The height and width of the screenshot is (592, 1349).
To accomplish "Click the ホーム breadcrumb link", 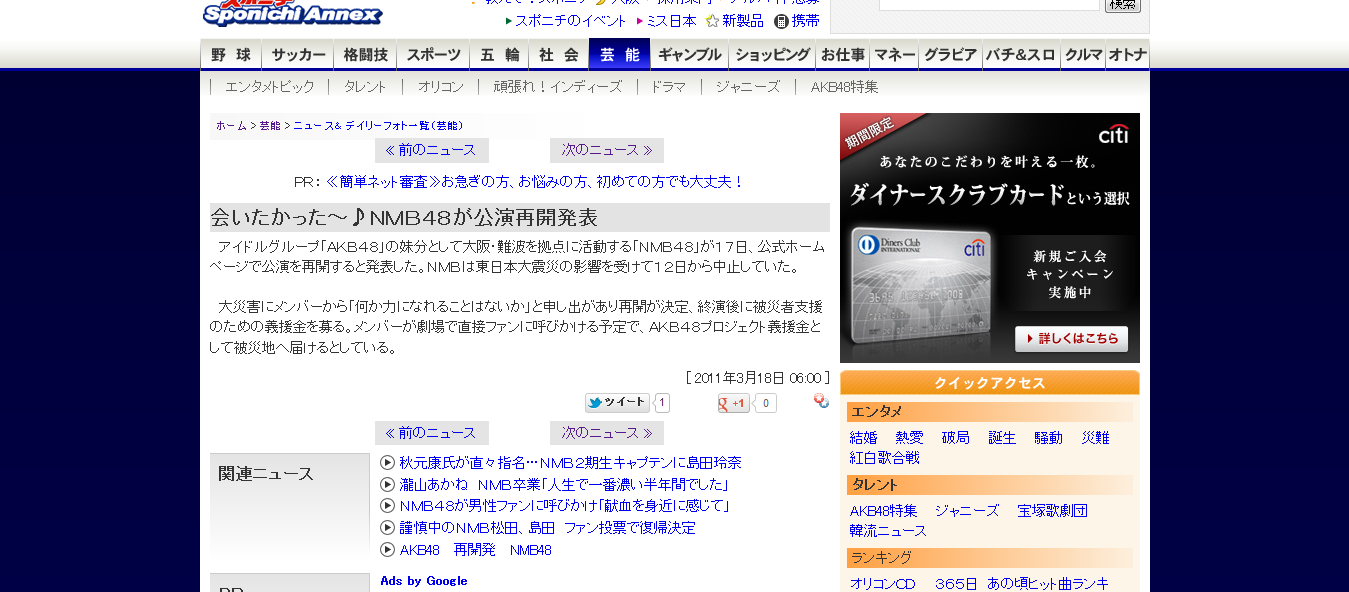I will tap(231, 126).
